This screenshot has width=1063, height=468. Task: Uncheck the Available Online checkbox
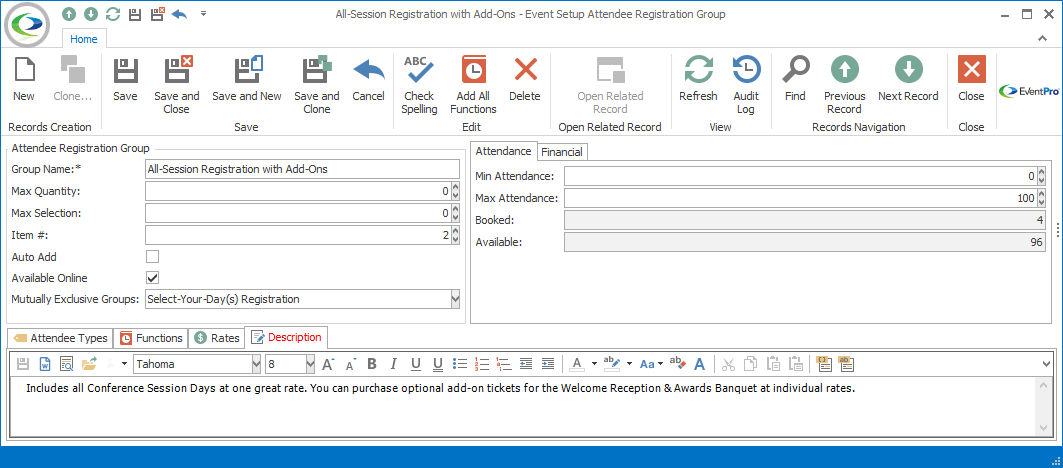click(153, 277)
